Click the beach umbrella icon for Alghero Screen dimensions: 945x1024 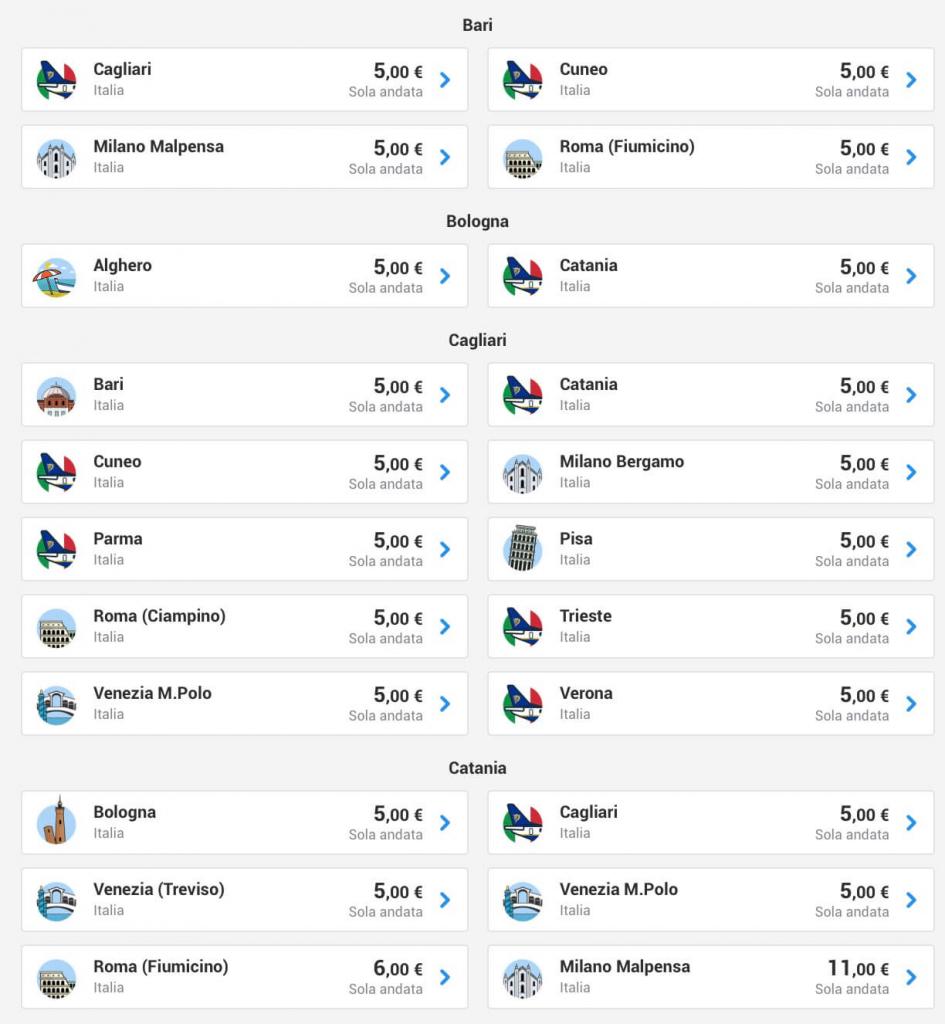(x=56, y=276)
